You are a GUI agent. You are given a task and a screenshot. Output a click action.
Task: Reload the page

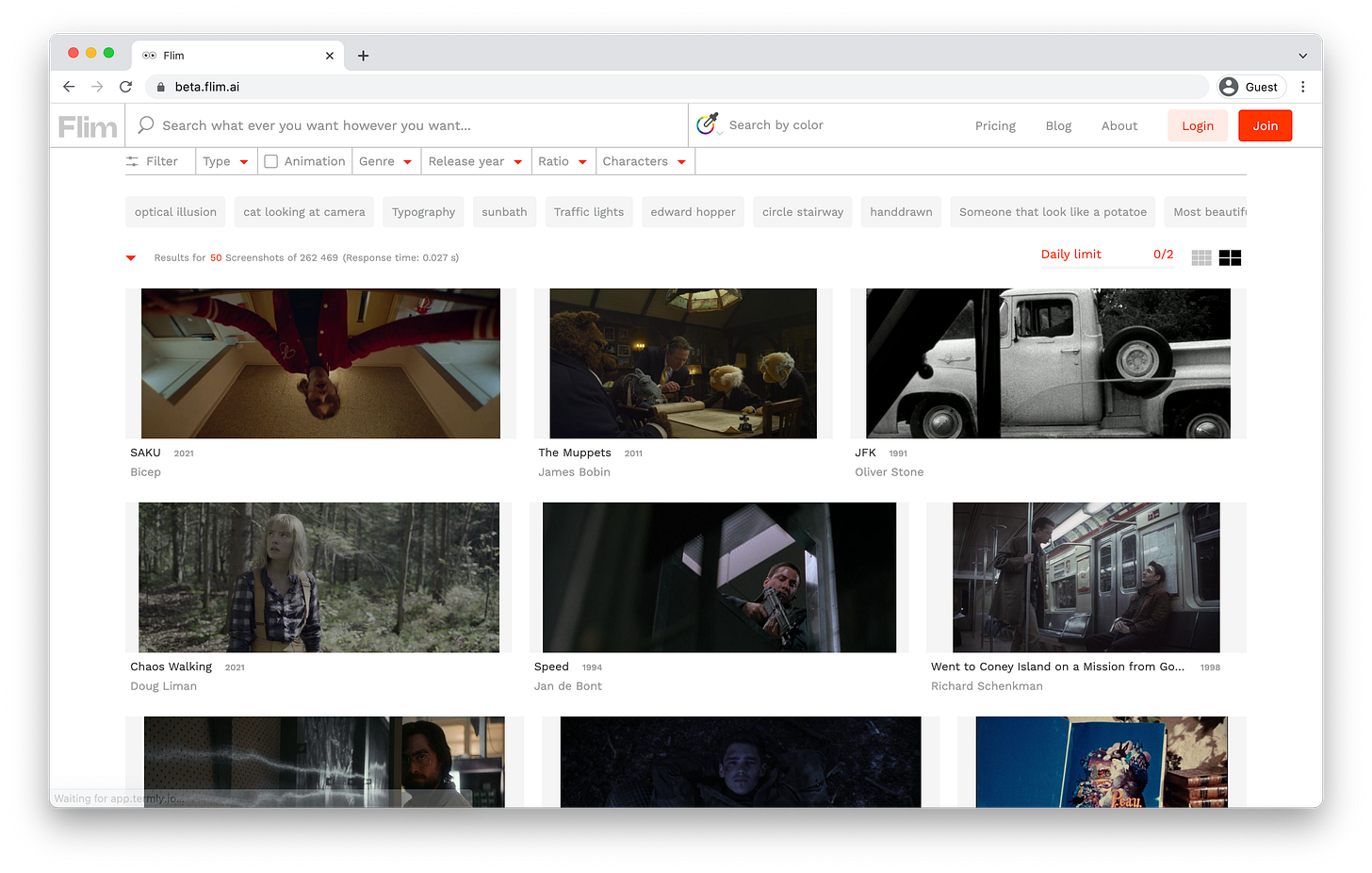tap(125, 87)
